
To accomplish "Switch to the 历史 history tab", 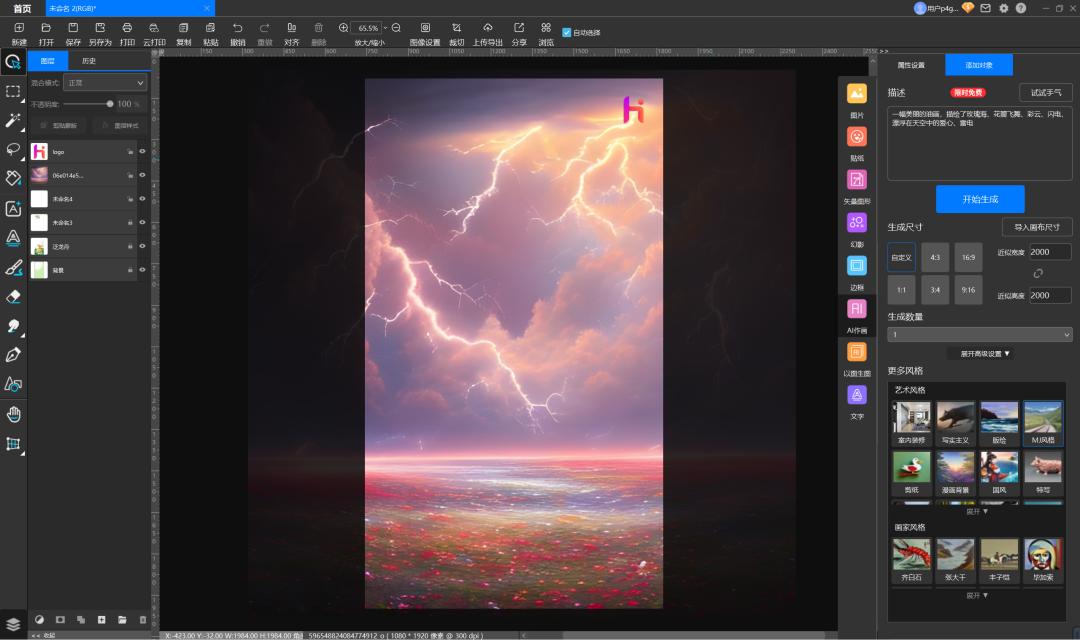I will [x=89, y=61].
